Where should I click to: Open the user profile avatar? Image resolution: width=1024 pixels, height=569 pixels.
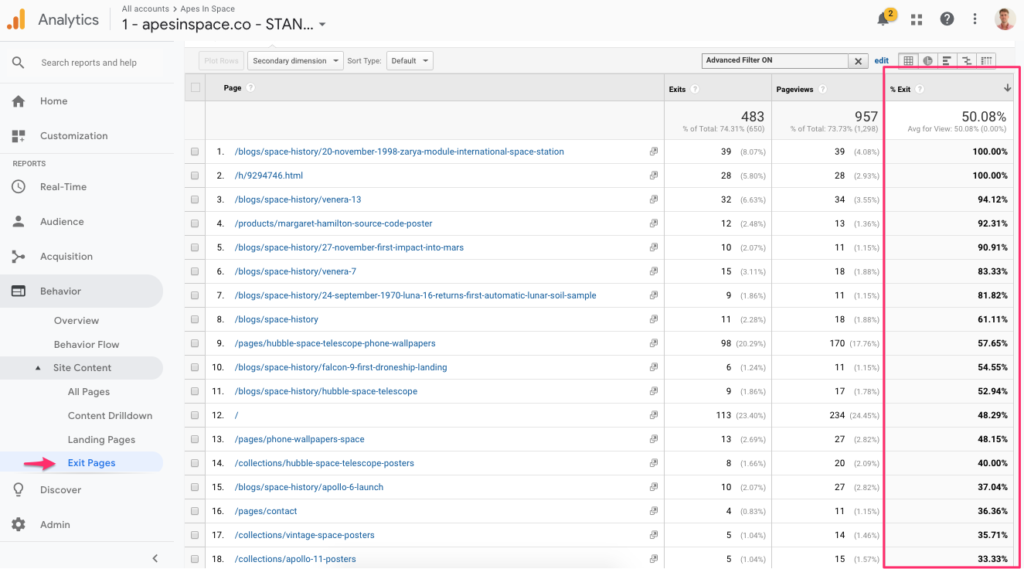pos(1004,19)
